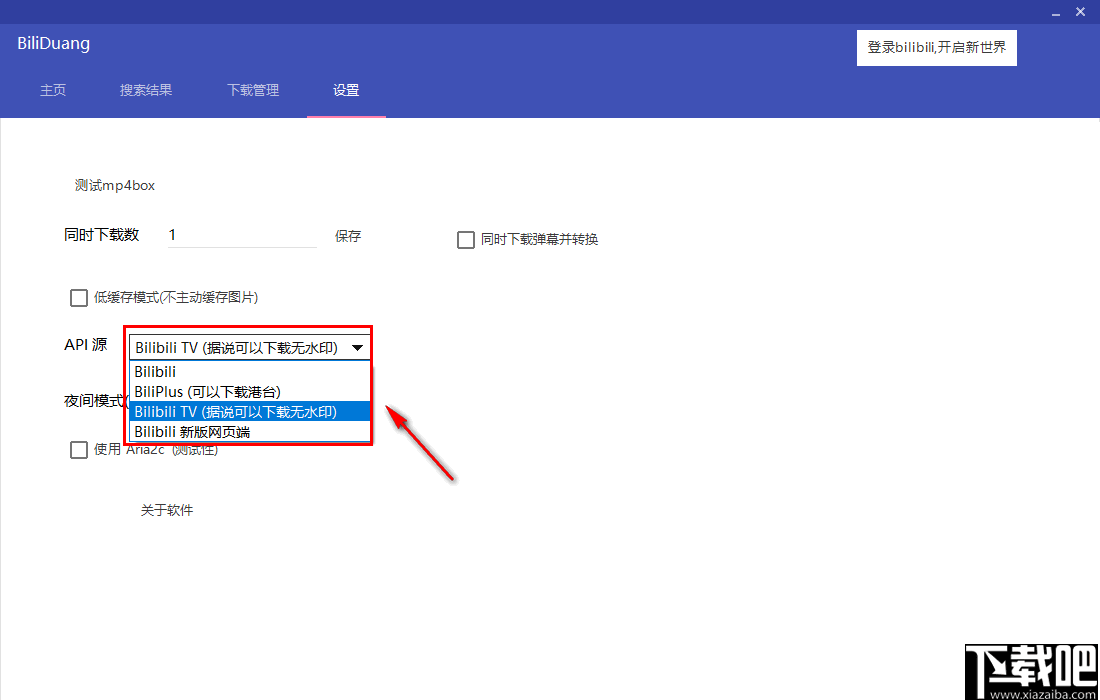Click 保存 to save download count
This screenshot has width=1100, height=700.
[347, 236]
